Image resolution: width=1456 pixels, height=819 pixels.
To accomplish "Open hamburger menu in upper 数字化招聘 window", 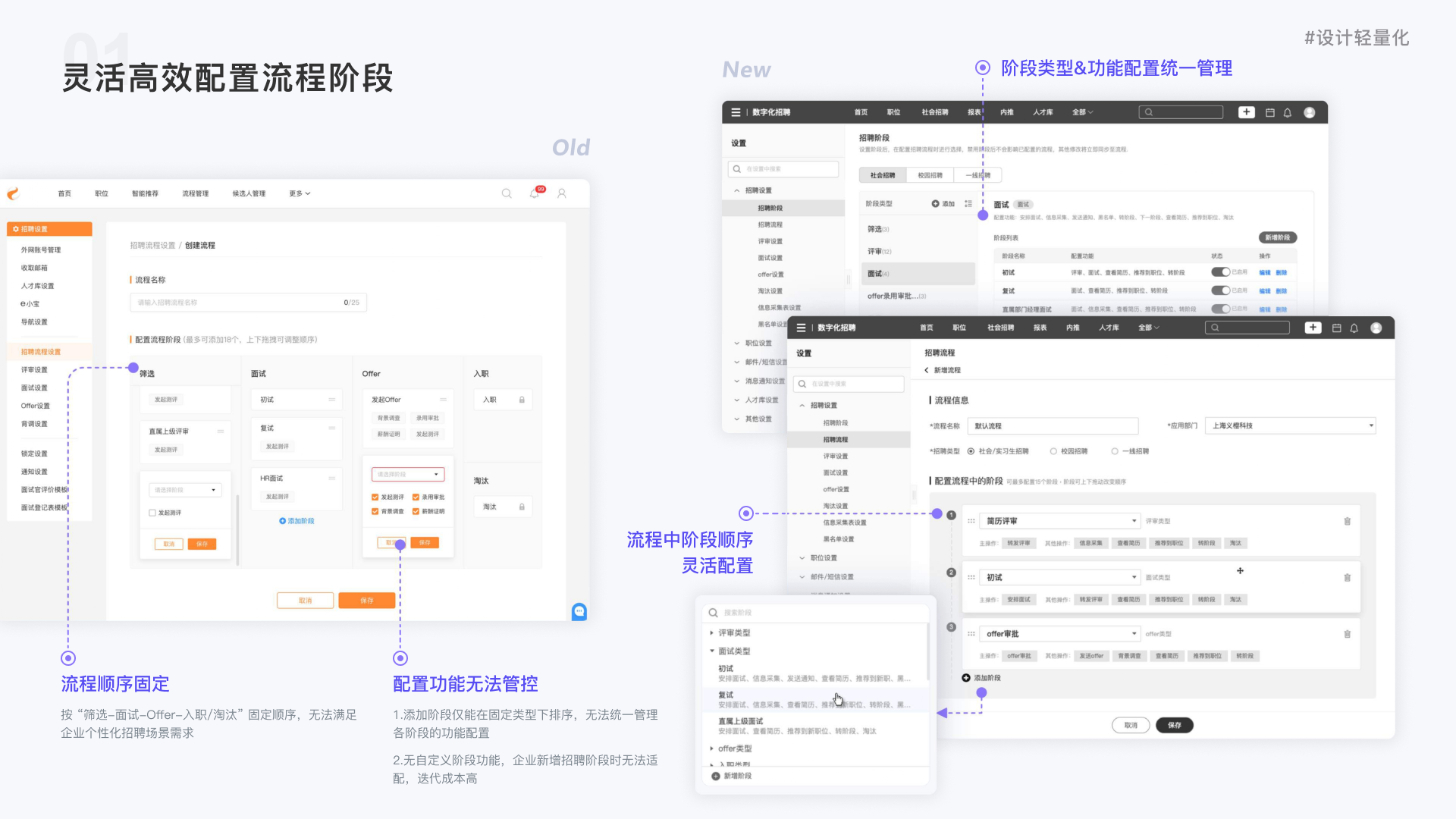I will coord(736,112).
